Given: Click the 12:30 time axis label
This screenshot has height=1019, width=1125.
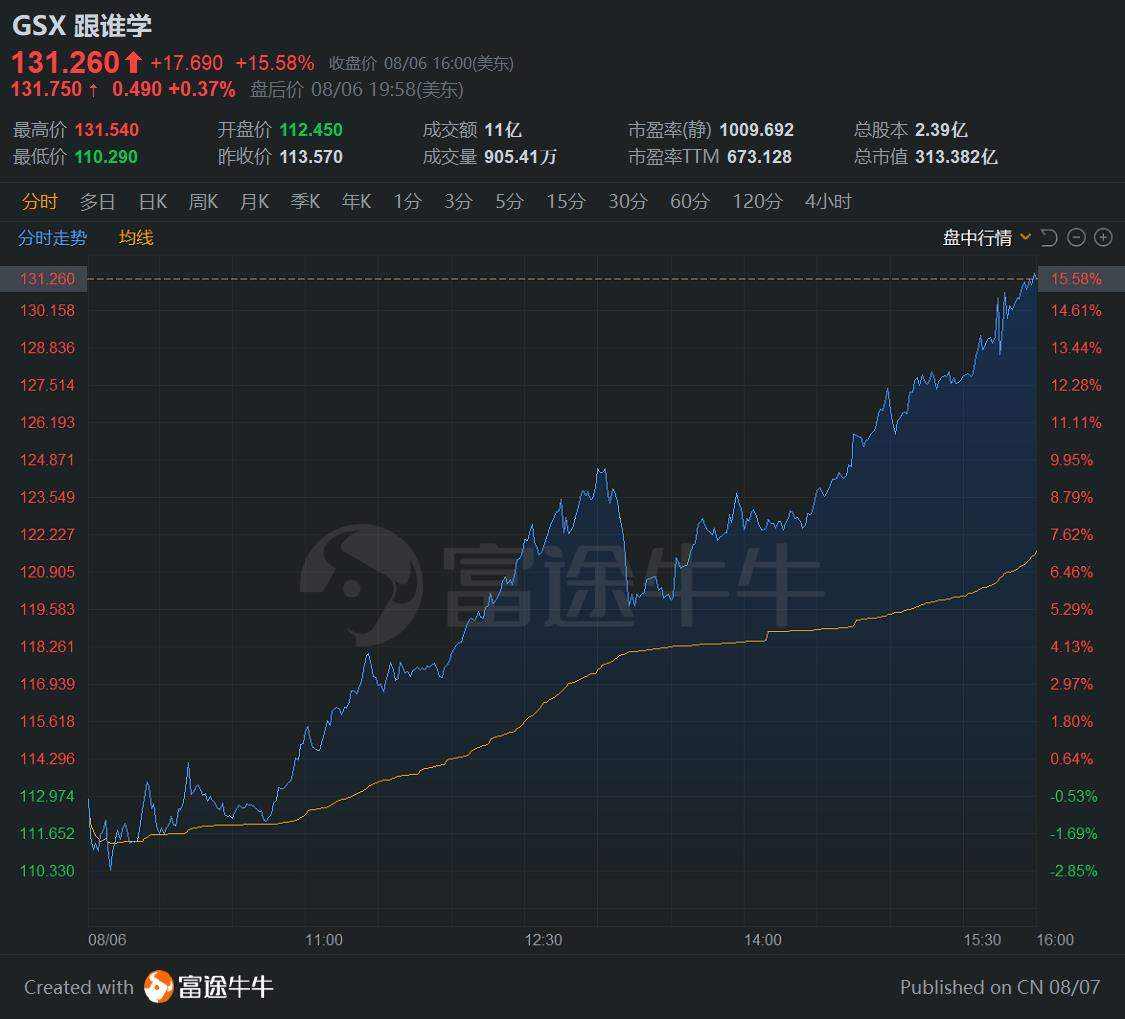Looking at the screenshot, I should pyautogui.click(x=543, y=939).
